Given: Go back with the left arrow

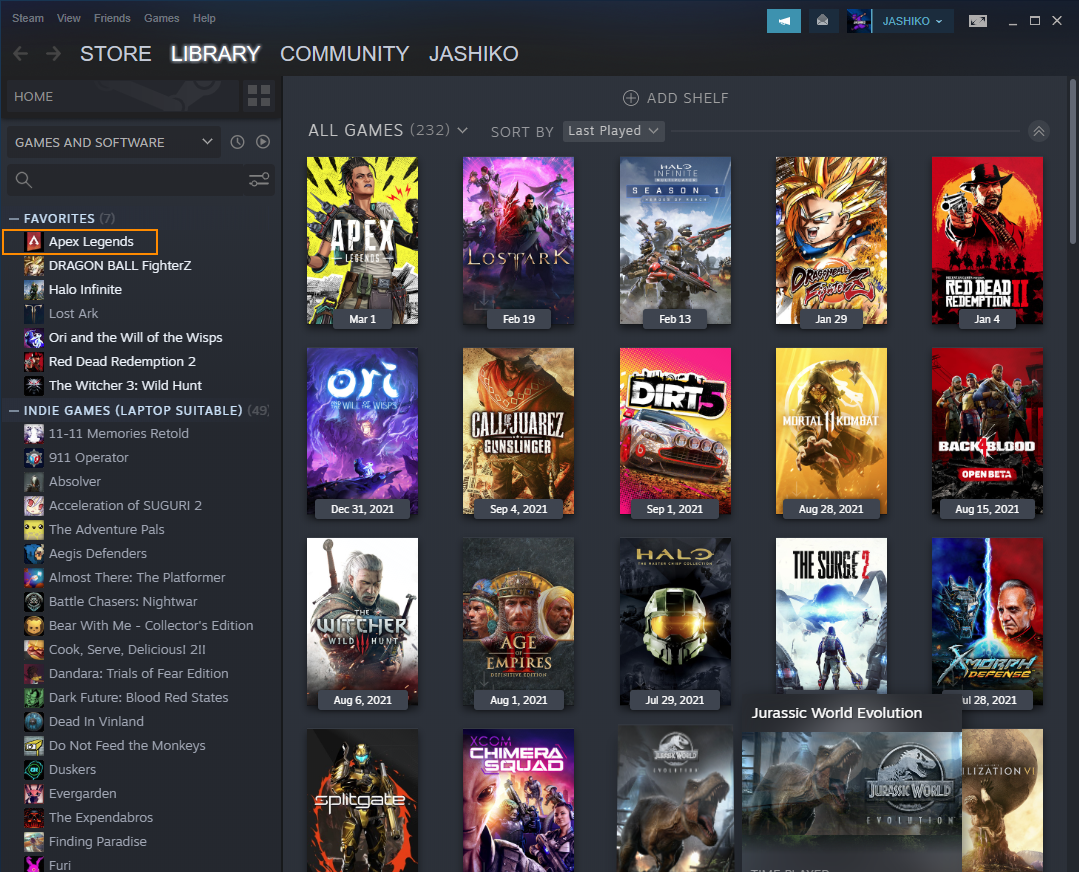Looking at the screenshot, I should pos(21,54).
